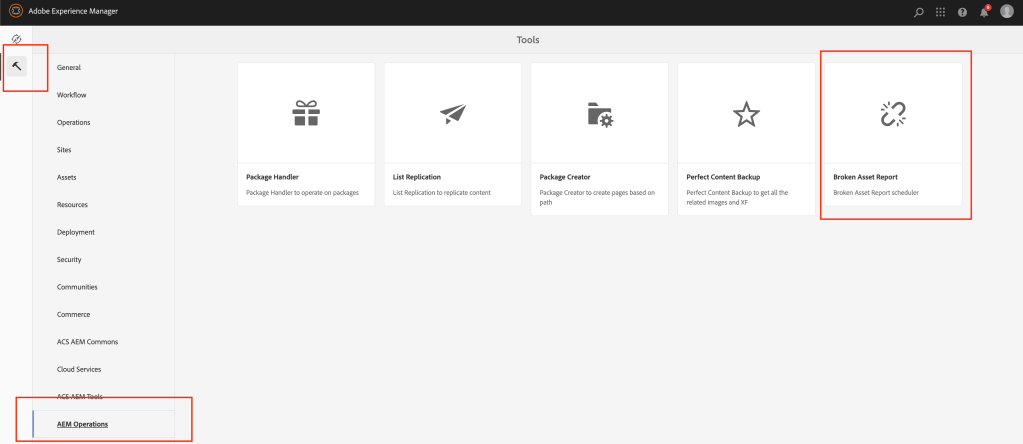Select Workflow in the Tools sidebar
1023x444 pixels.
point(72,95)
